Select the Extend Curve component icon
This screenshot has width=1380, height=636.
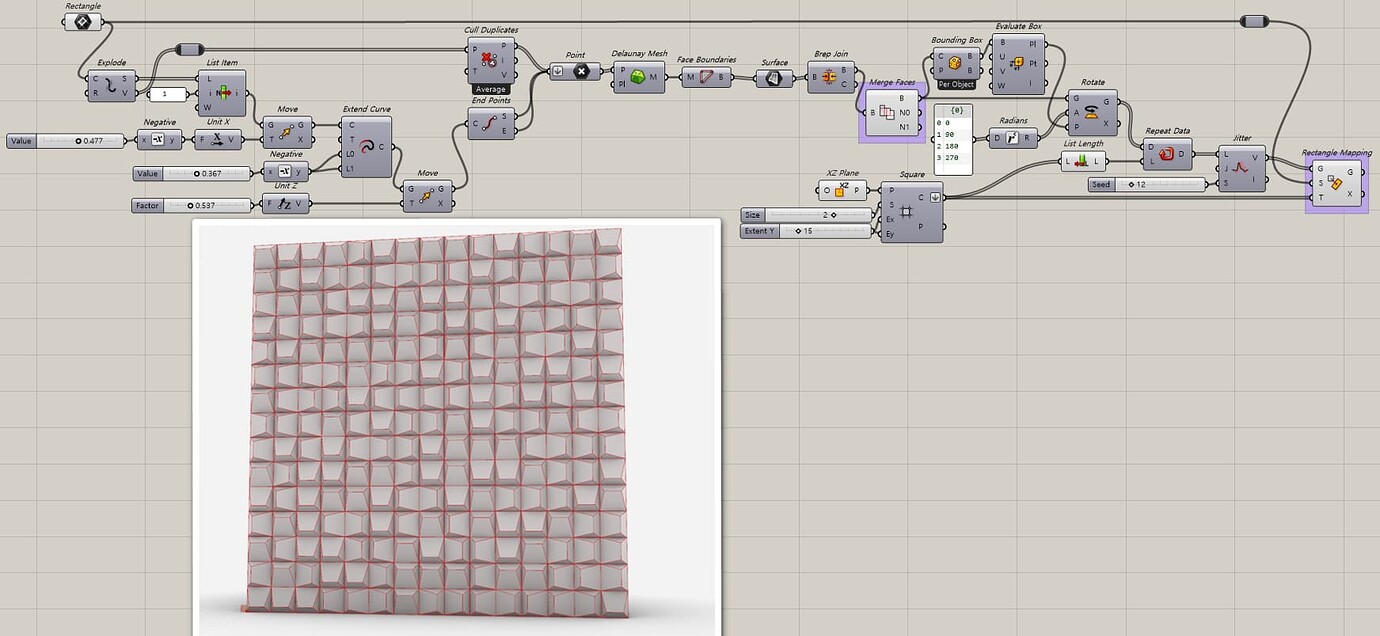tap(368, 145)
